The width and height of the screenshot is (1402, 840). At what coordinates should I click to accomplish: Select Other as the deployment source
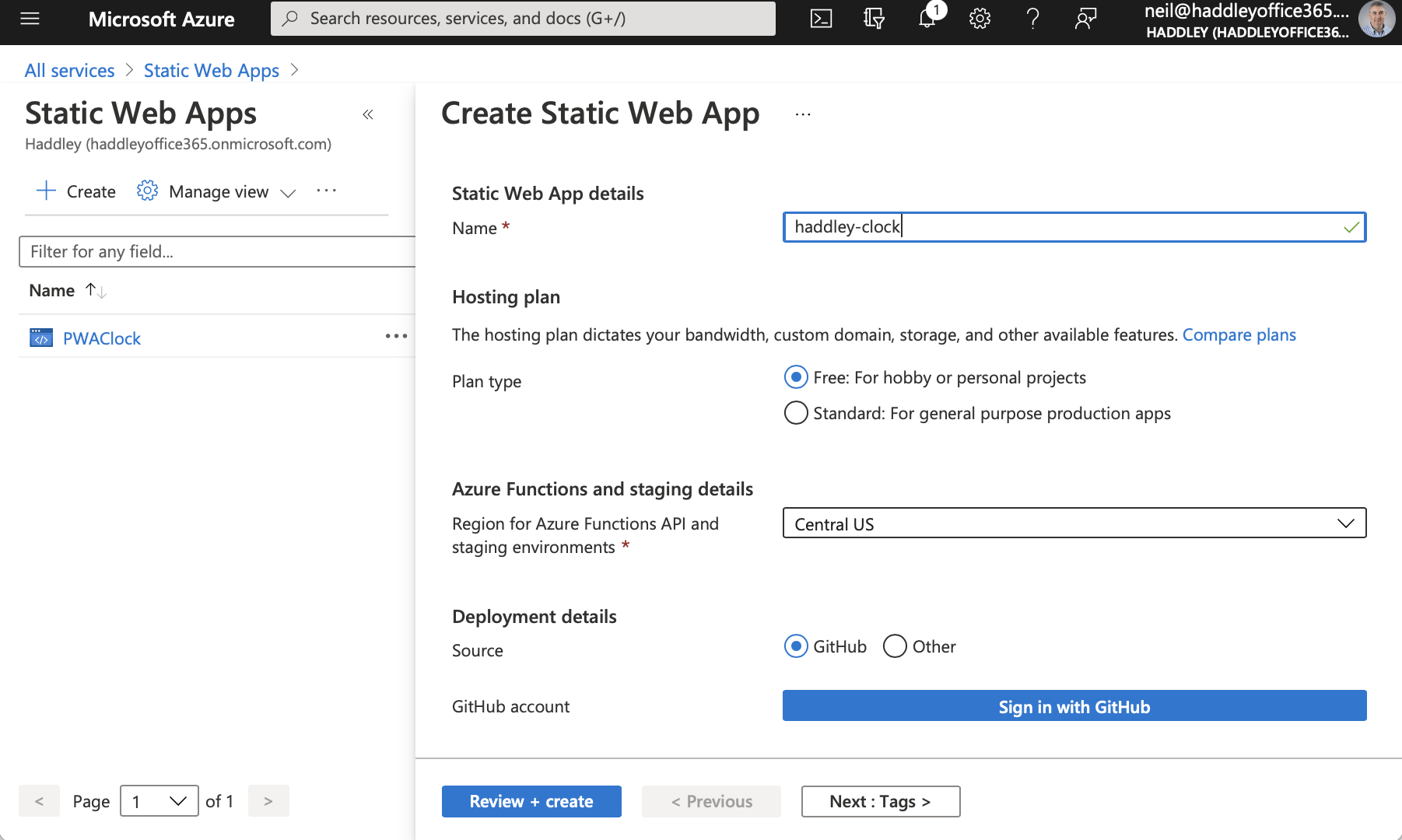click(895, 646)
